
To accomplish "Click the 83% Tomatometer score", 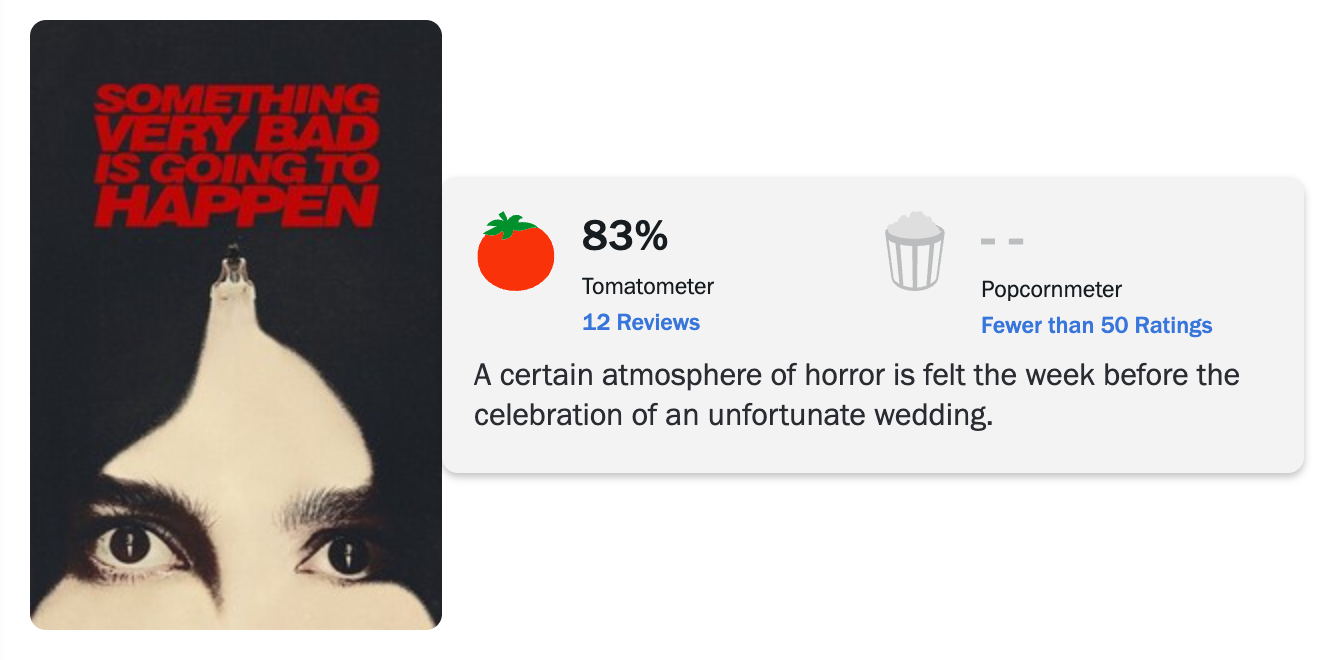I will coord(624,236).
